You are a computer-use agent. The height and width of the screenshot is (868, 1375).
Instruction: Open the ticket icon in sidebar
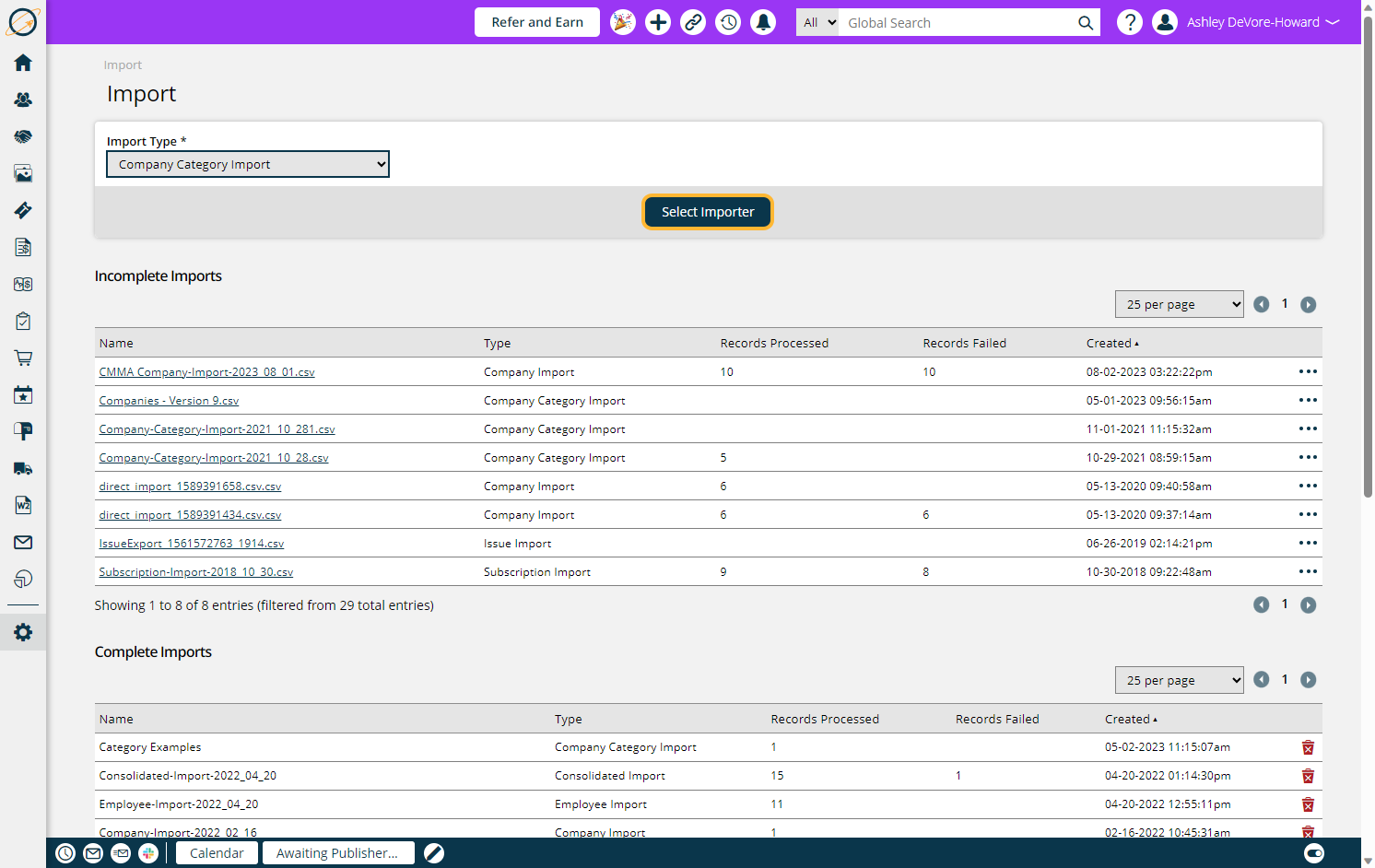click(23, 210)
